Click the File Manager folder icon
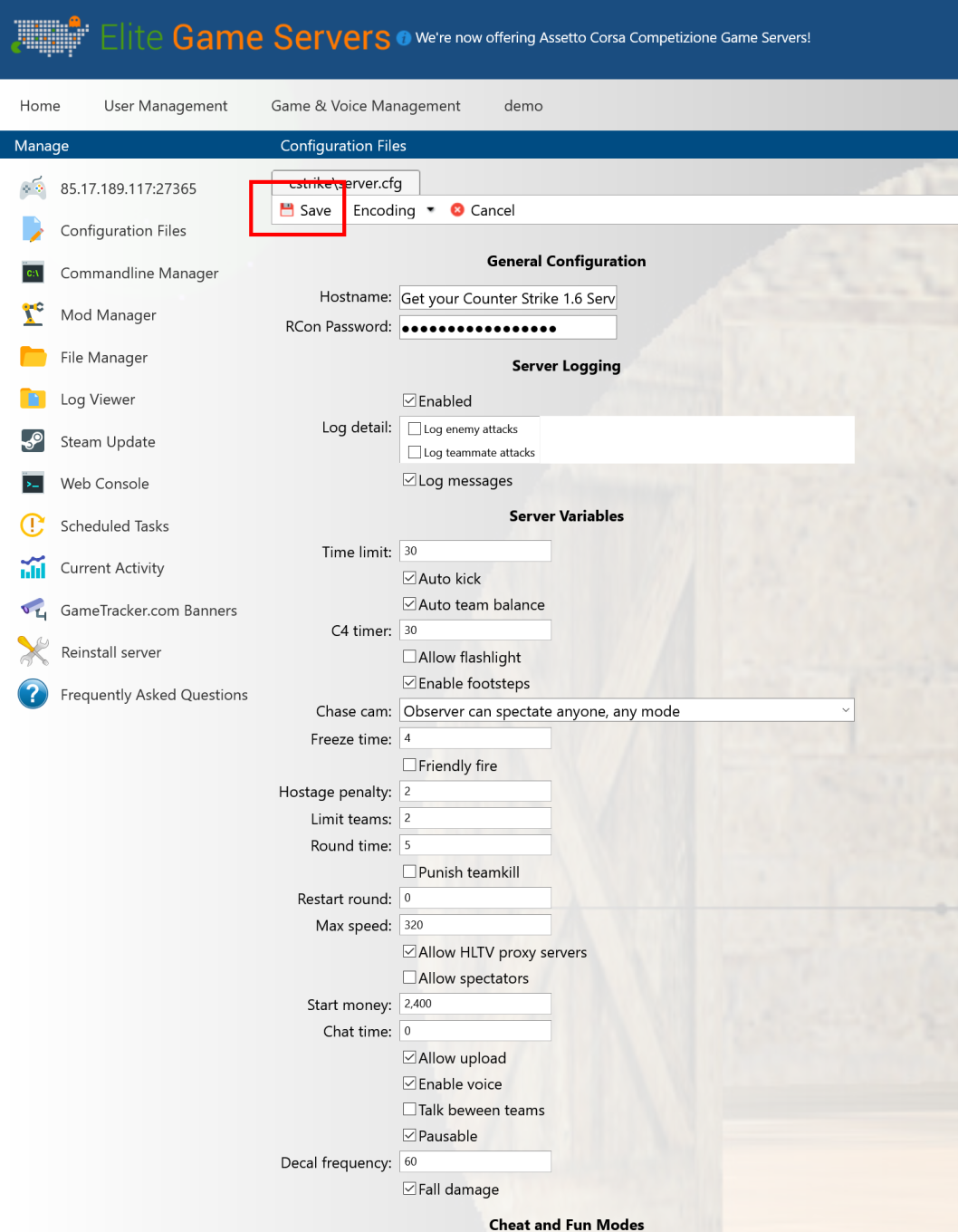The width and height of the screenshot is (958, 1232). 34,357
